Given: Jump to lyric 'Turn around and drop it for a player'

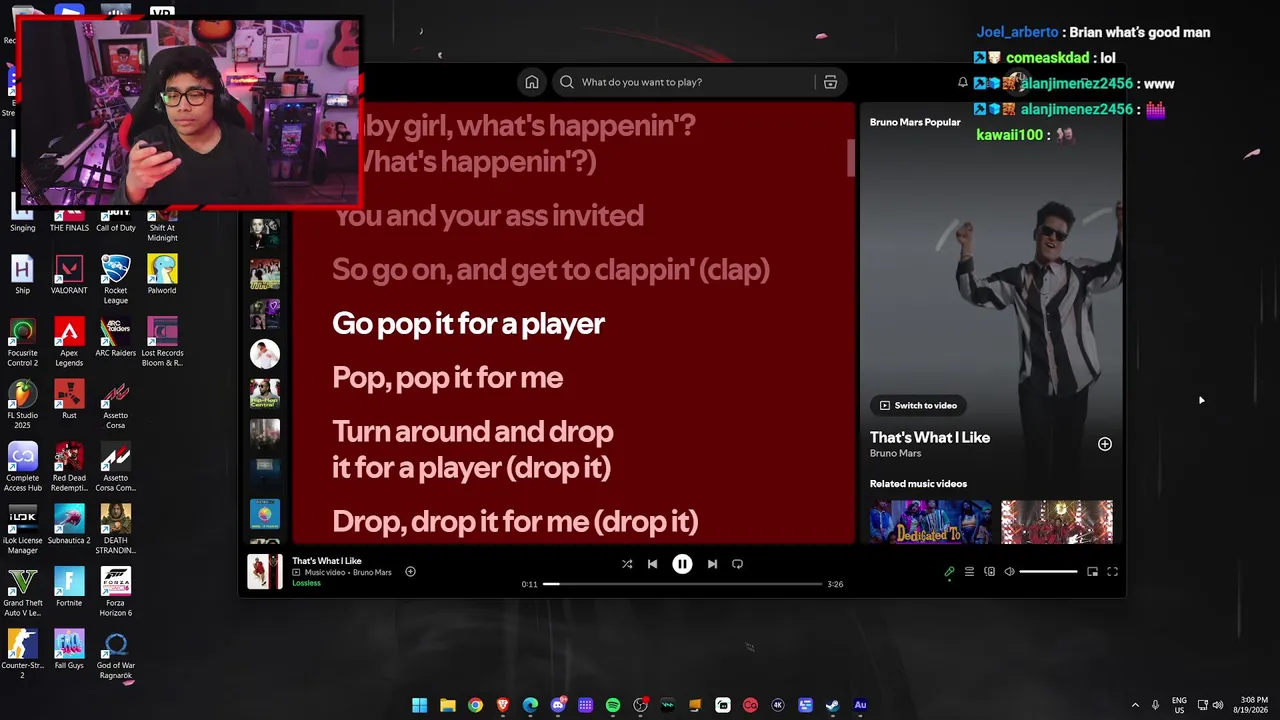Looking at the screenshot, I should (x=472, y=449).
